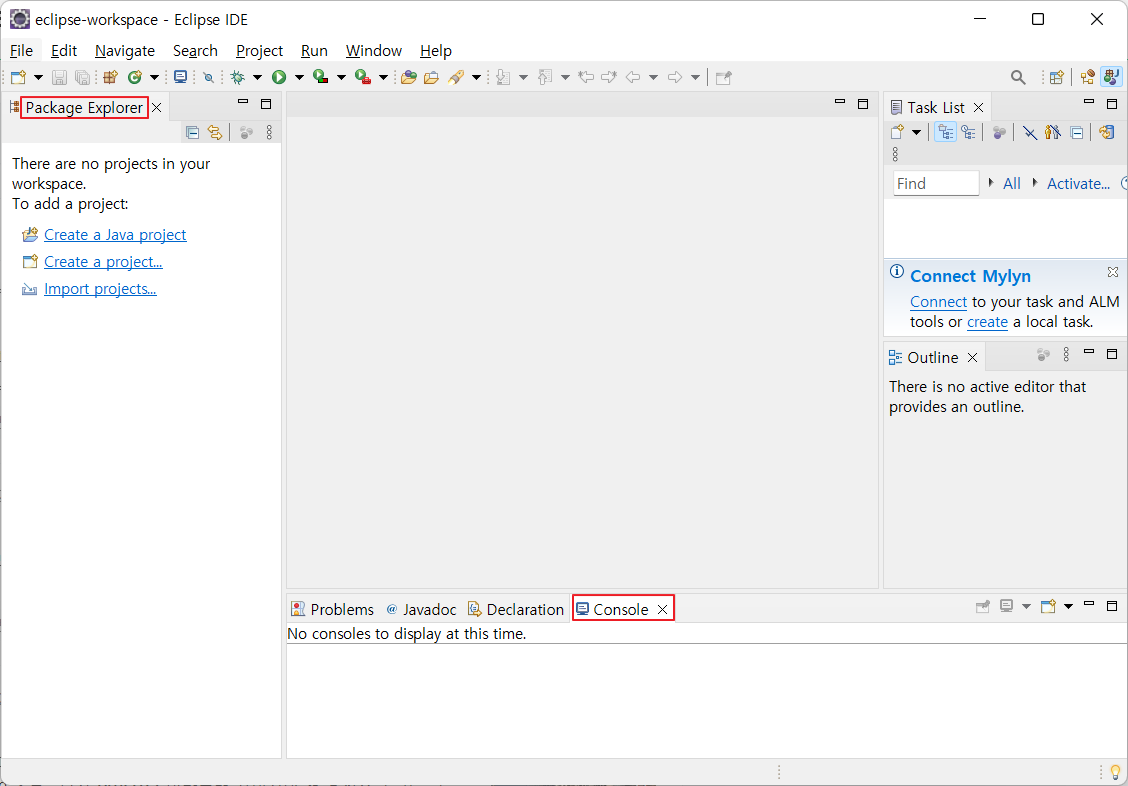1128x786 pixels.
Task: Click the create local task link
Action: [987, 322]
